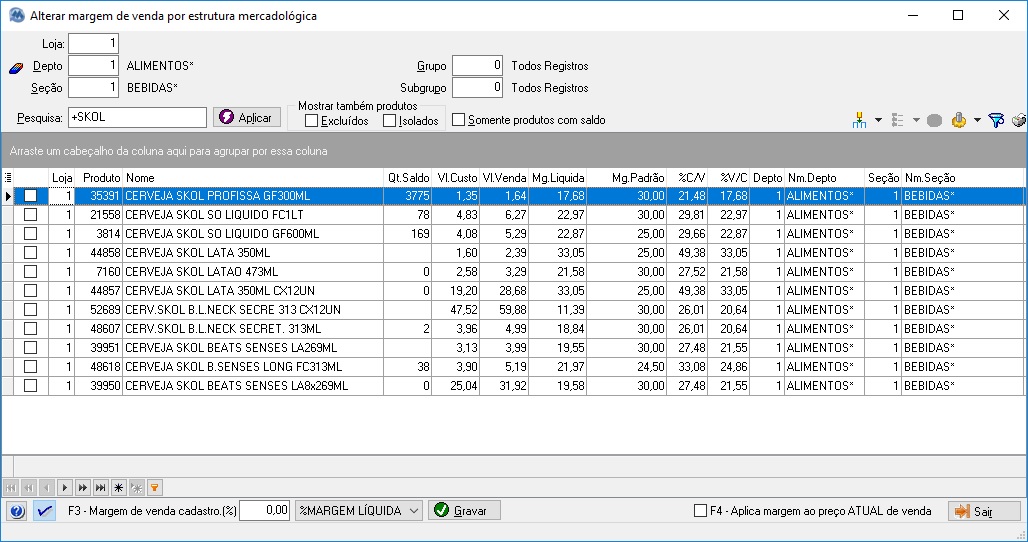Click Vl.Venda value 59,88
The width and height of the screenshot is (1028, 542).
[504, 309]
